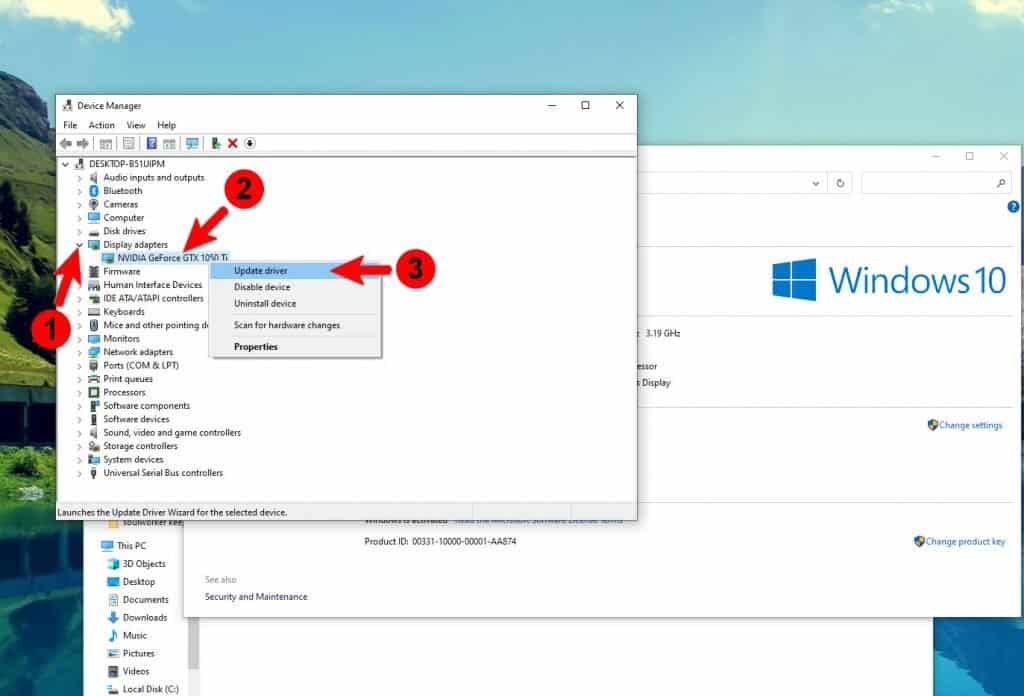
Task: Click the disable device down-arrow toolbar icon
Action: pyautogui.click(x=249, y=144)
